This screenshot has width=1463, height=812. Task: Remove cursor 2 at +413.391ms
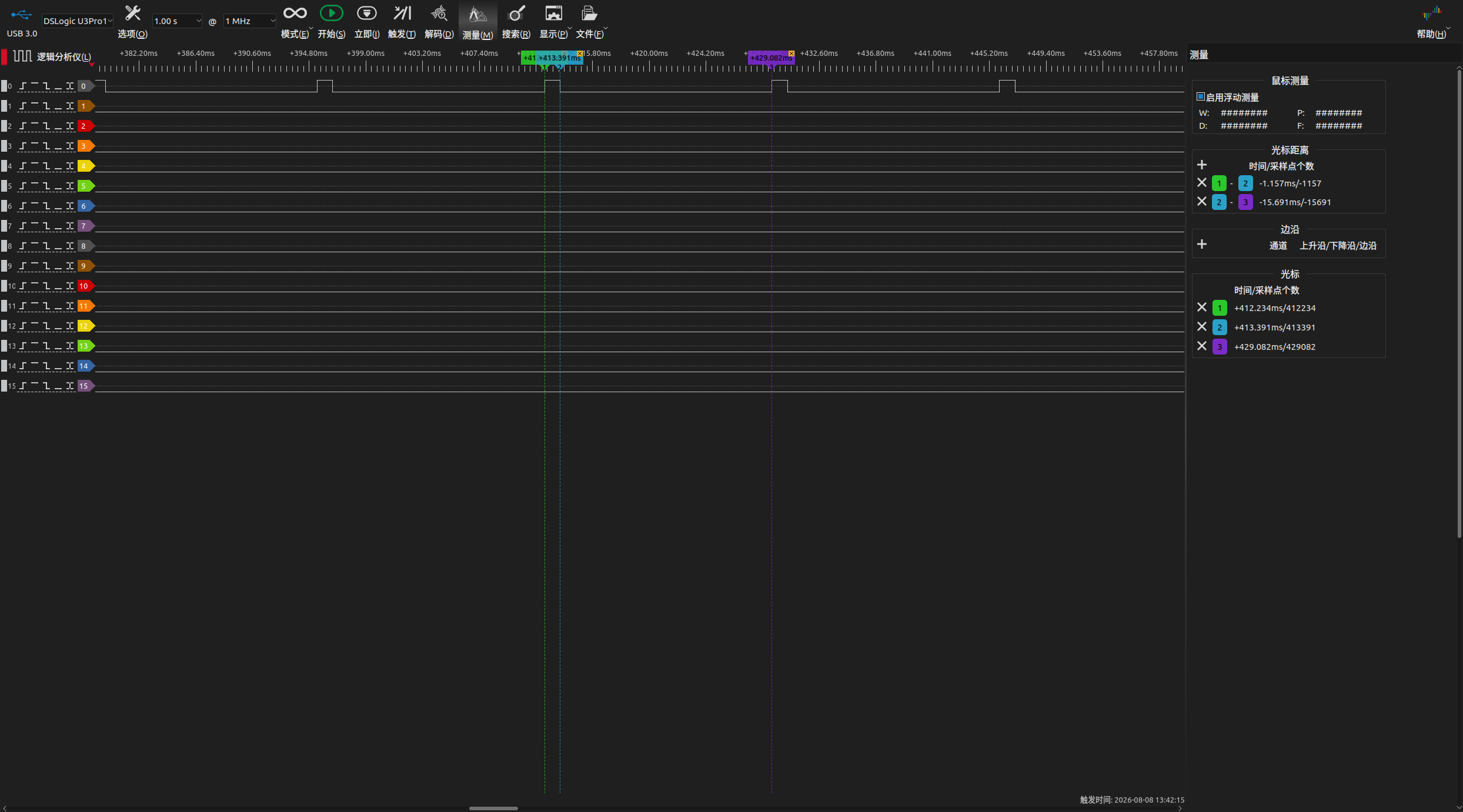tap(1202, 327)
